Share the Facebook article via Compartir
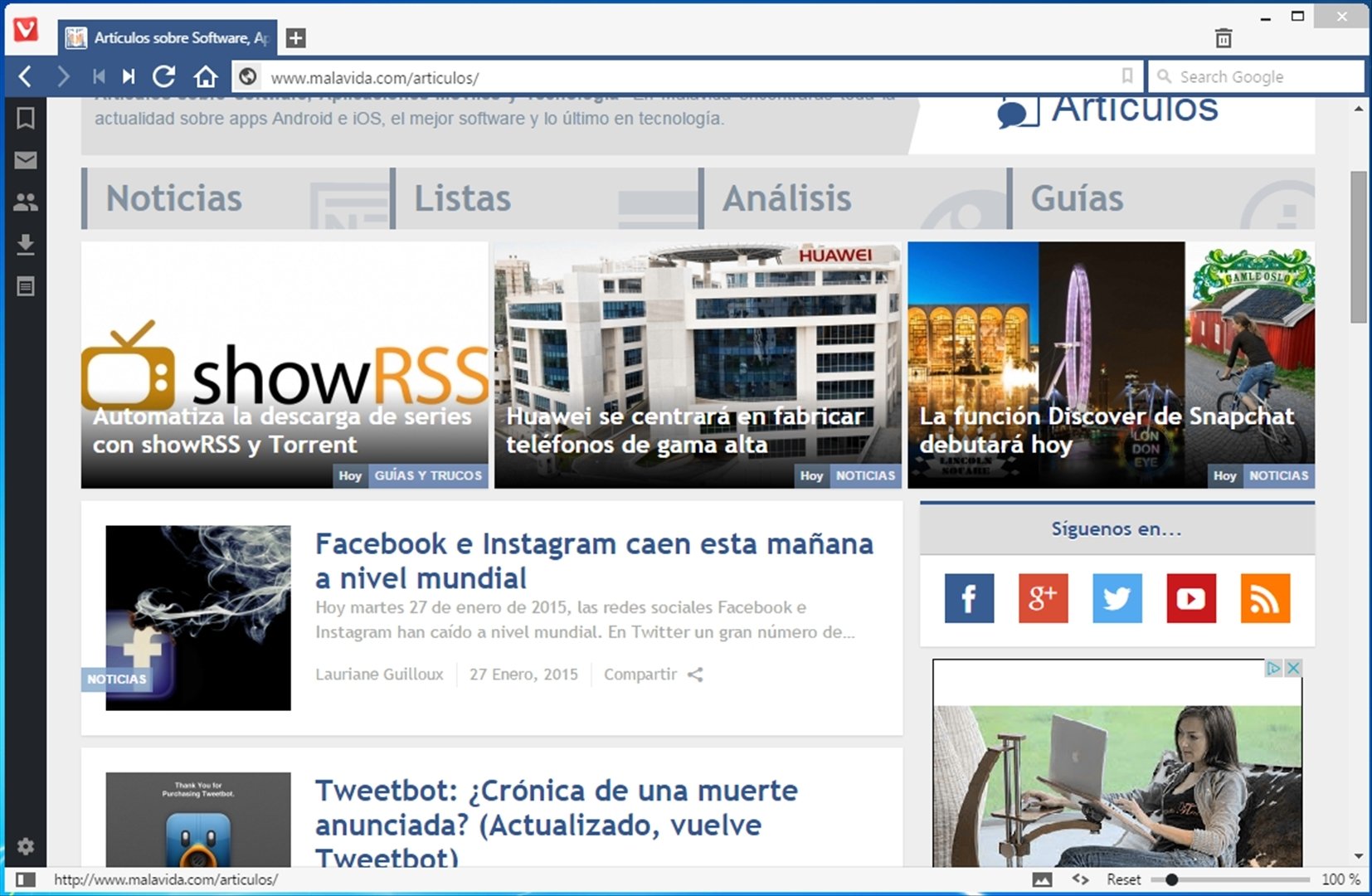Image resolution: width=1372 pixels, height=896 pixels. pyautogui.click(x=654, y=674)
